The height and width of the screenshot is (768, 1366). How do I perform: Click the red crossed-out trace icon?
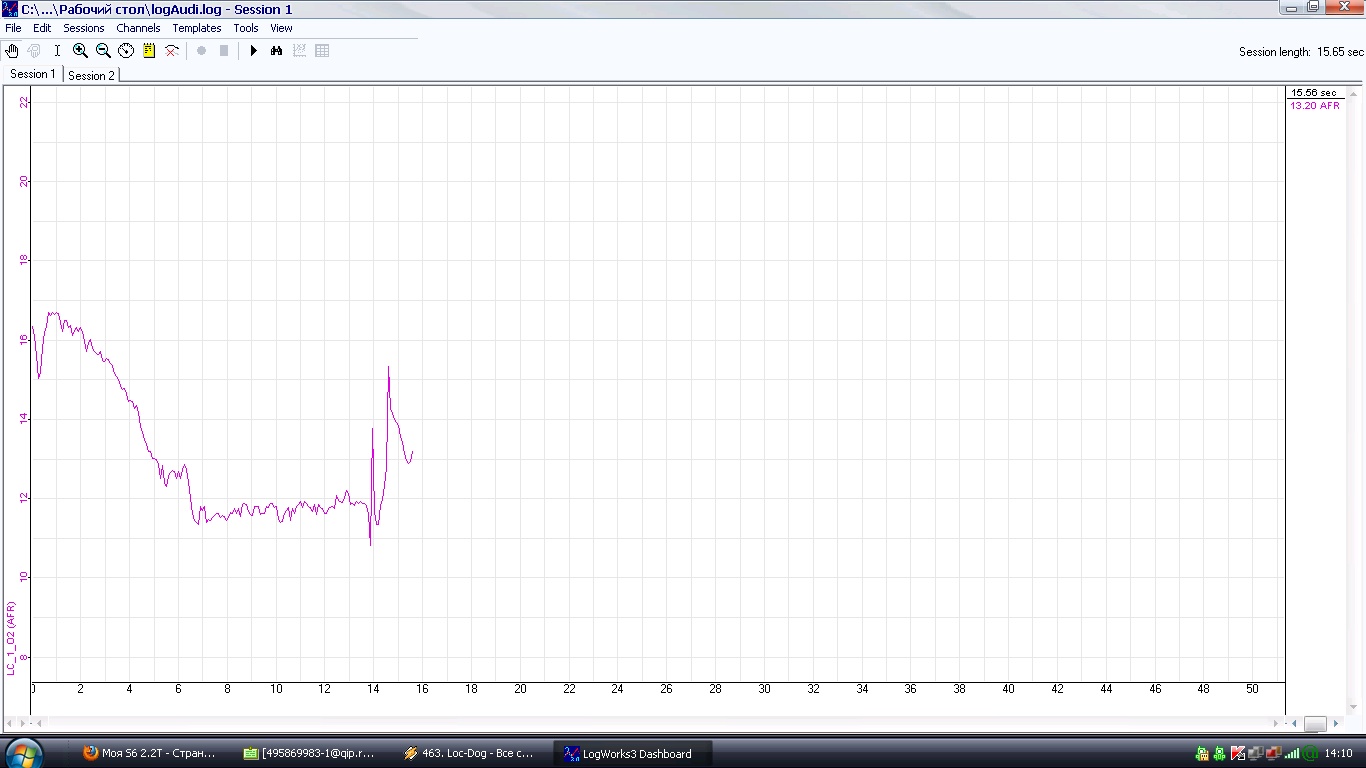tap(172, 51)
